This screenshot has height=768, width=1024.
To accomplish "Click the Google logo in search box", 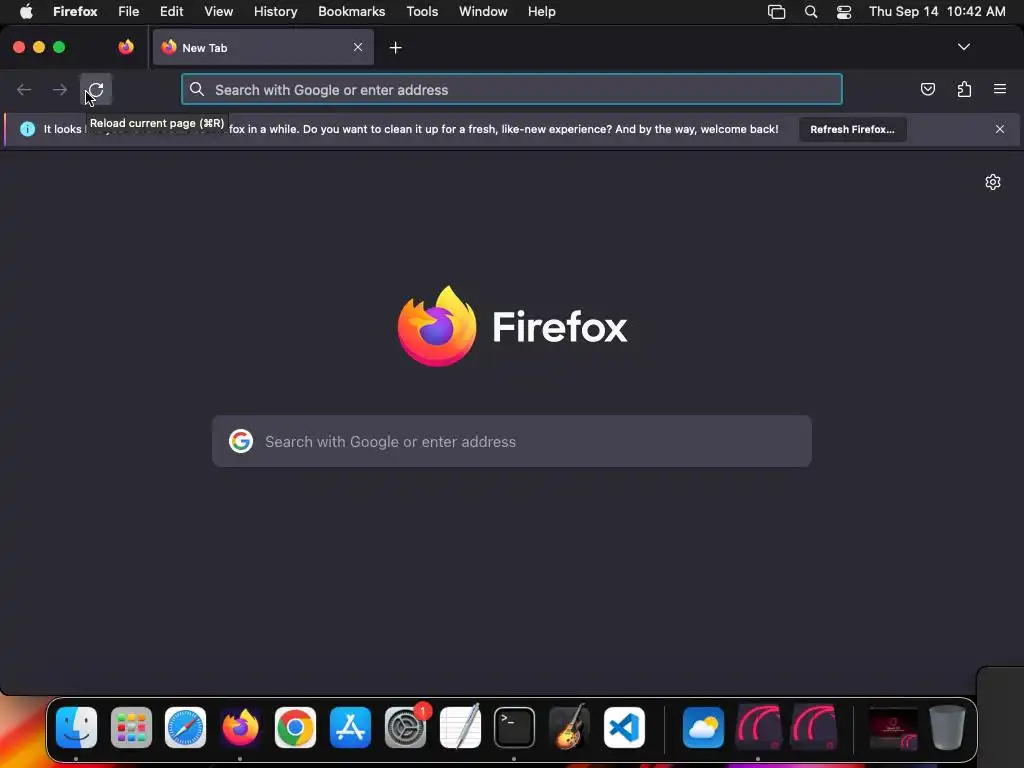I will pyautogui.click(x=241, y=441).
